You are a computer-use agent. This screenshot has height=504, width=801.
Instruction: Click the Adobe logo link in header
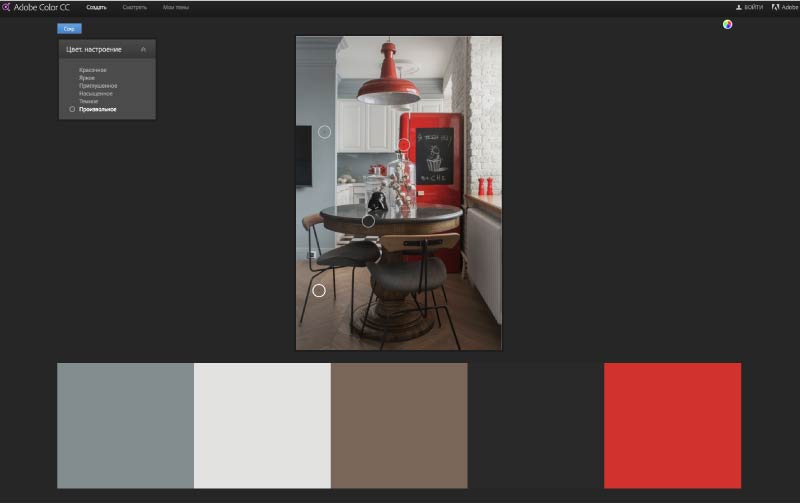click(785, 7)
